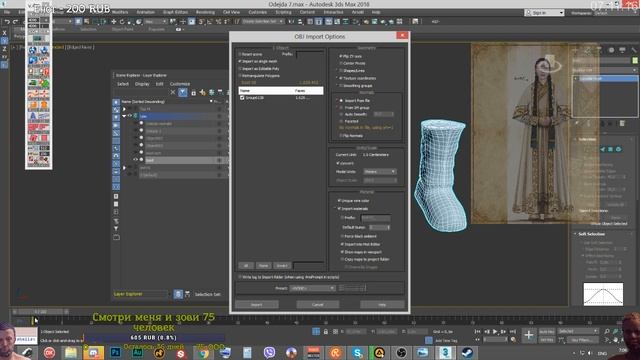Click Help button in import dialog
The image size is (640, 360).
[x=382, y=304]
